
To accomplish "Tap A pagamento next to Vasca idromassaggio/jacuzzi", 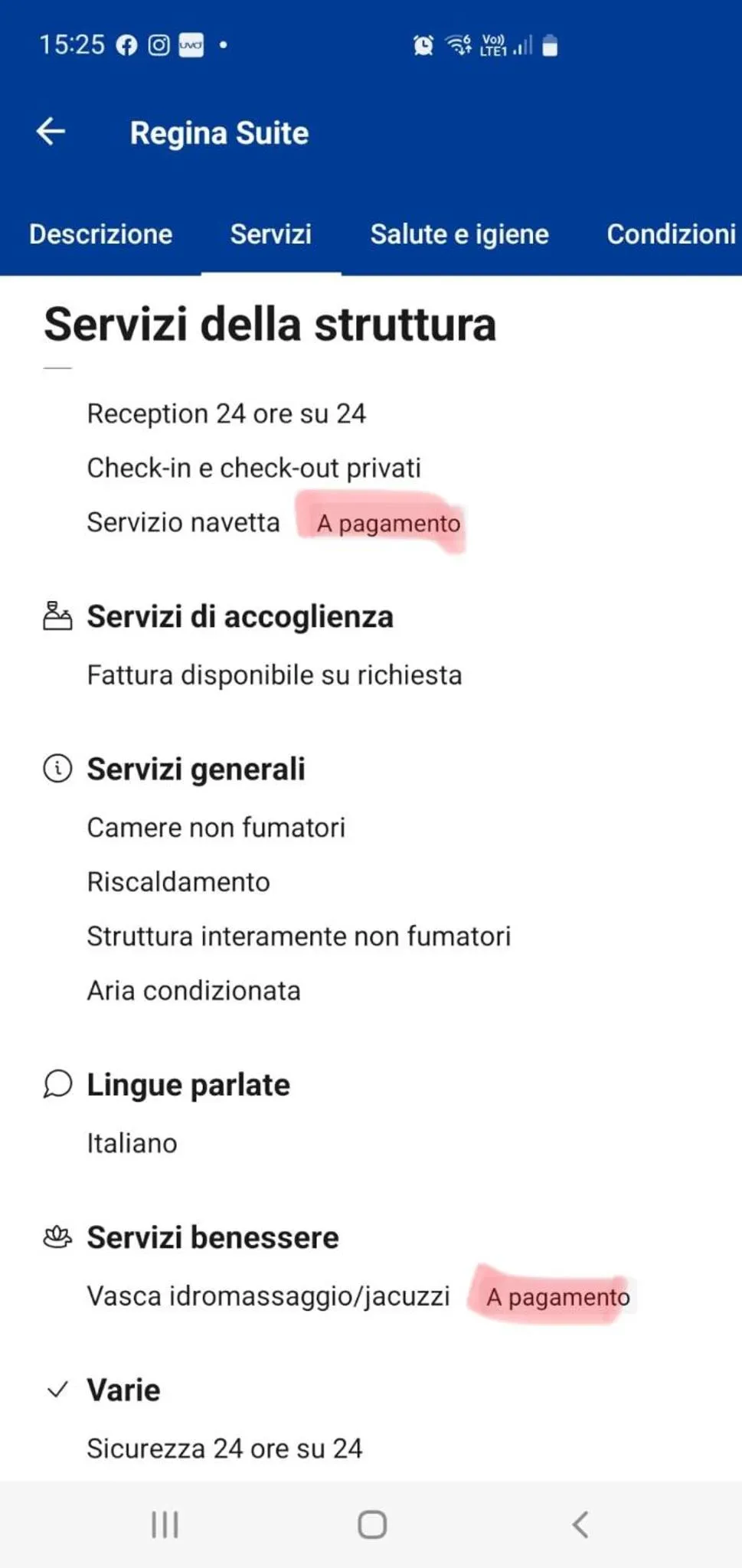I will (557, 1296).
